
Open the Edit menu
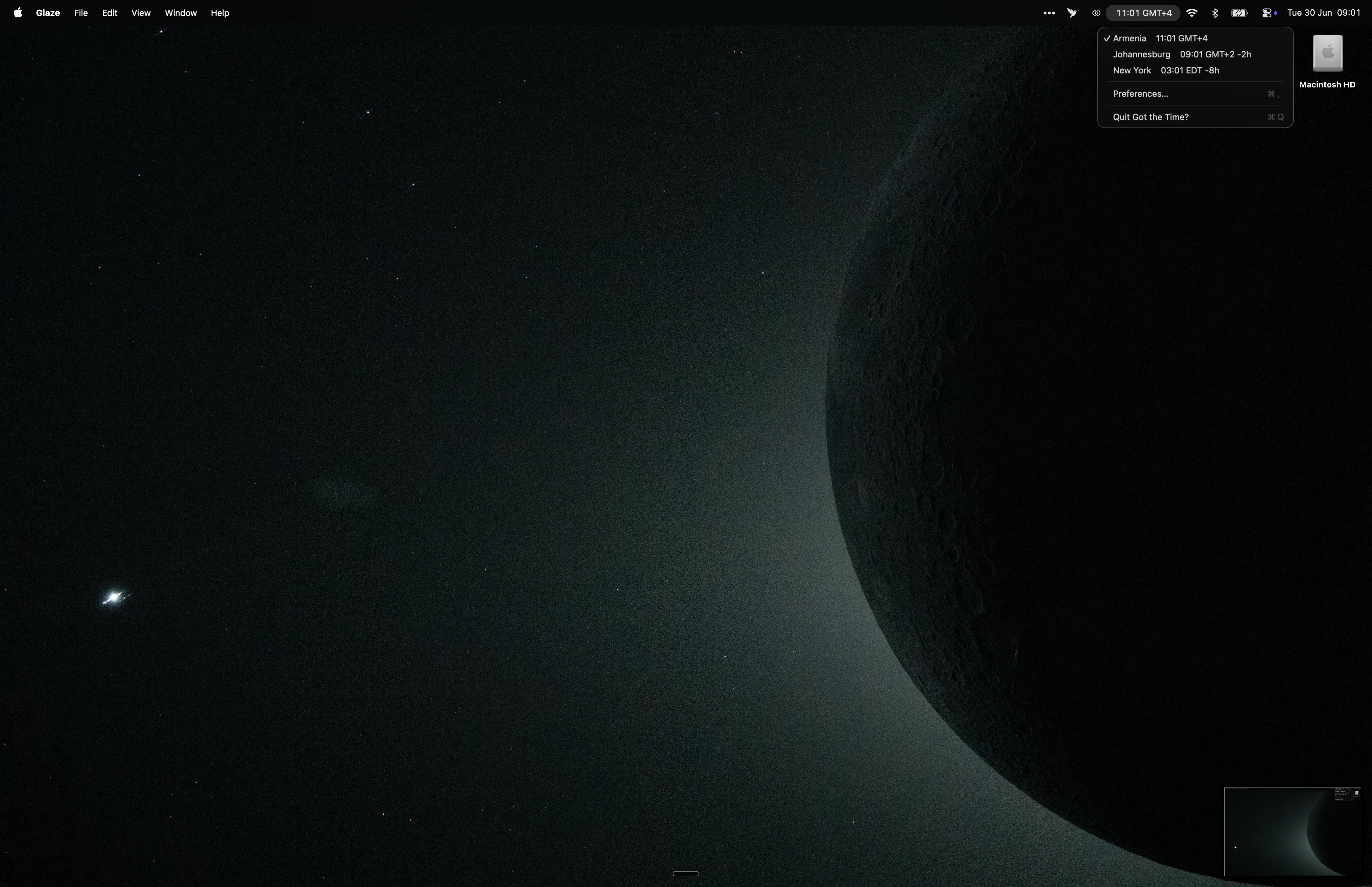point(109,13)
